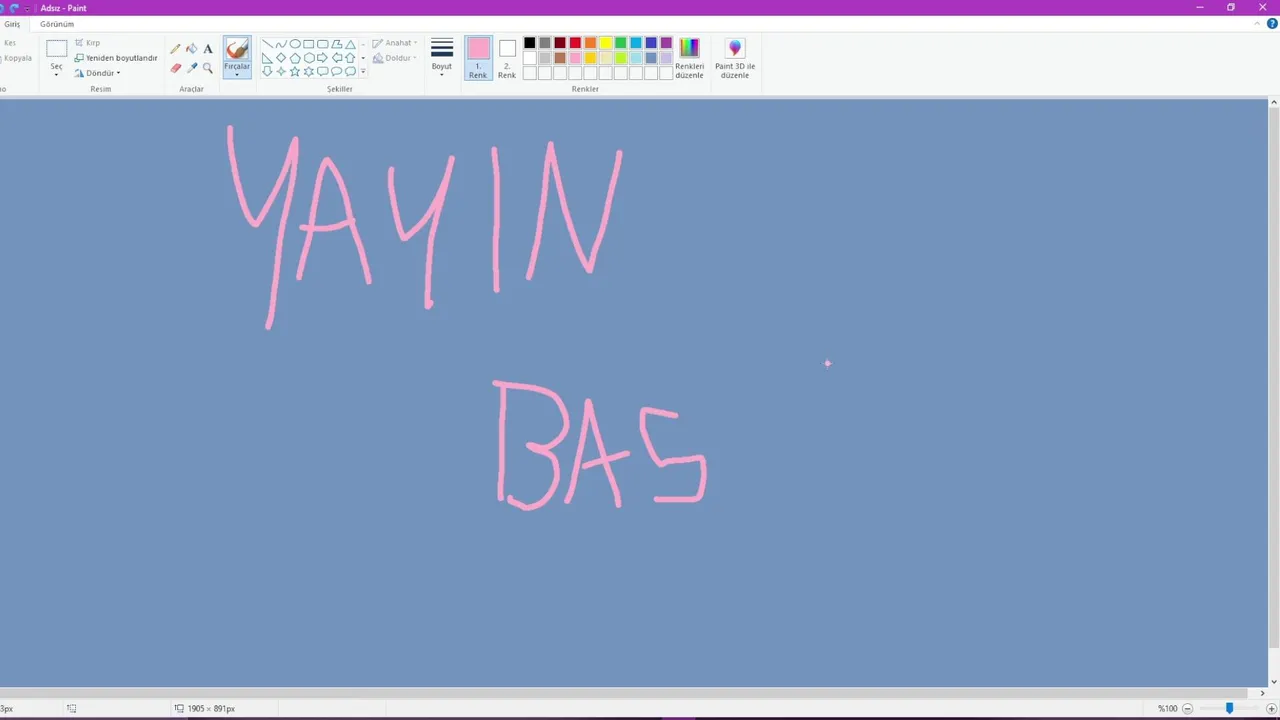Pick the orange color swatch
The image size is (1280, 720).
tap(590, 43)
